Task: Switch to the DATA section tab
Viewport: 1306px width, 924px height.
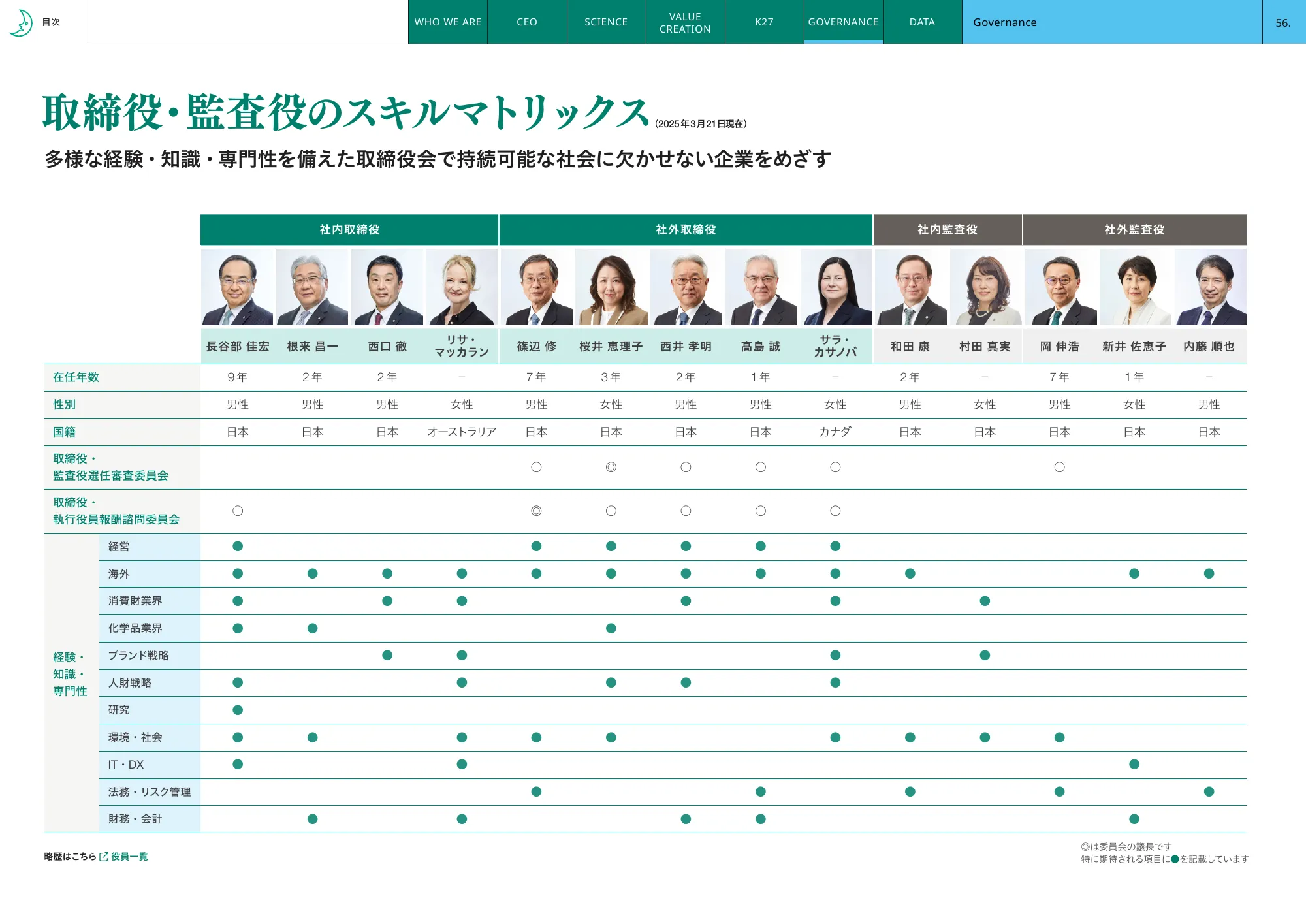Action: pos(921,22)
